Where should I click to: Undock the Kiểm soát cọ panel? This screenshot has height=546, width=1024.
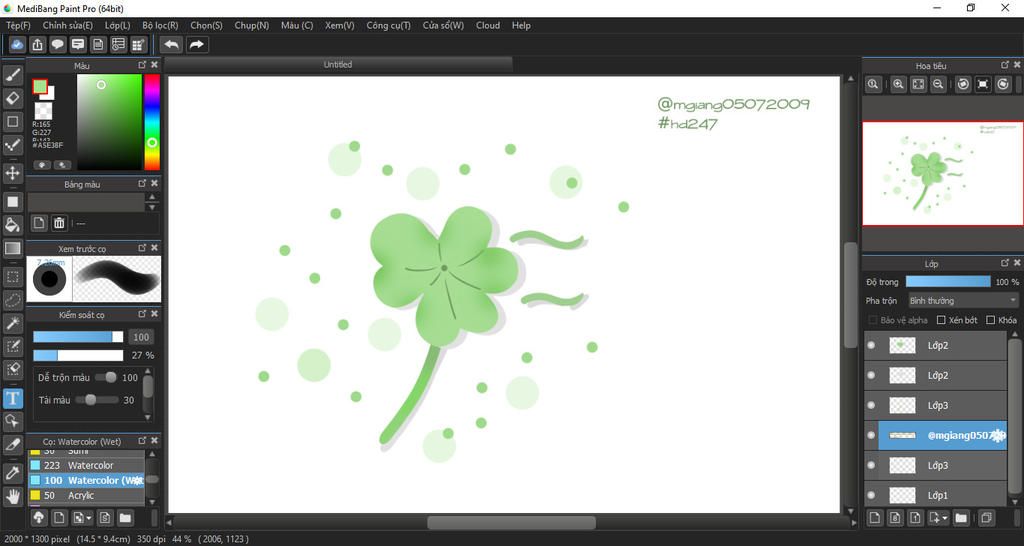(x=142, y=314)
